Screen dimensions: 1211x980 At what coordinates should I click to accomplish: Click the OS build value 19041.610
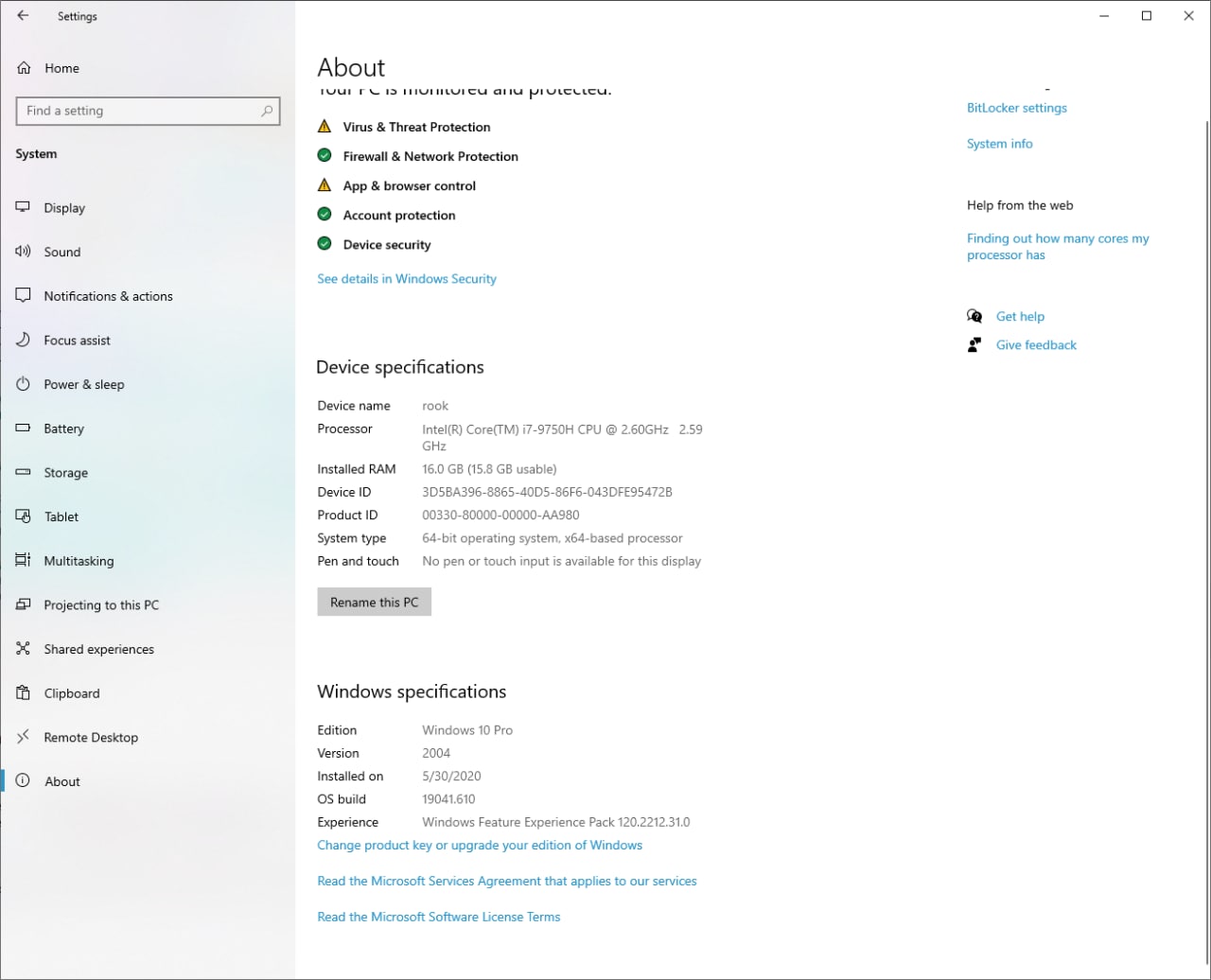[448, 799]
